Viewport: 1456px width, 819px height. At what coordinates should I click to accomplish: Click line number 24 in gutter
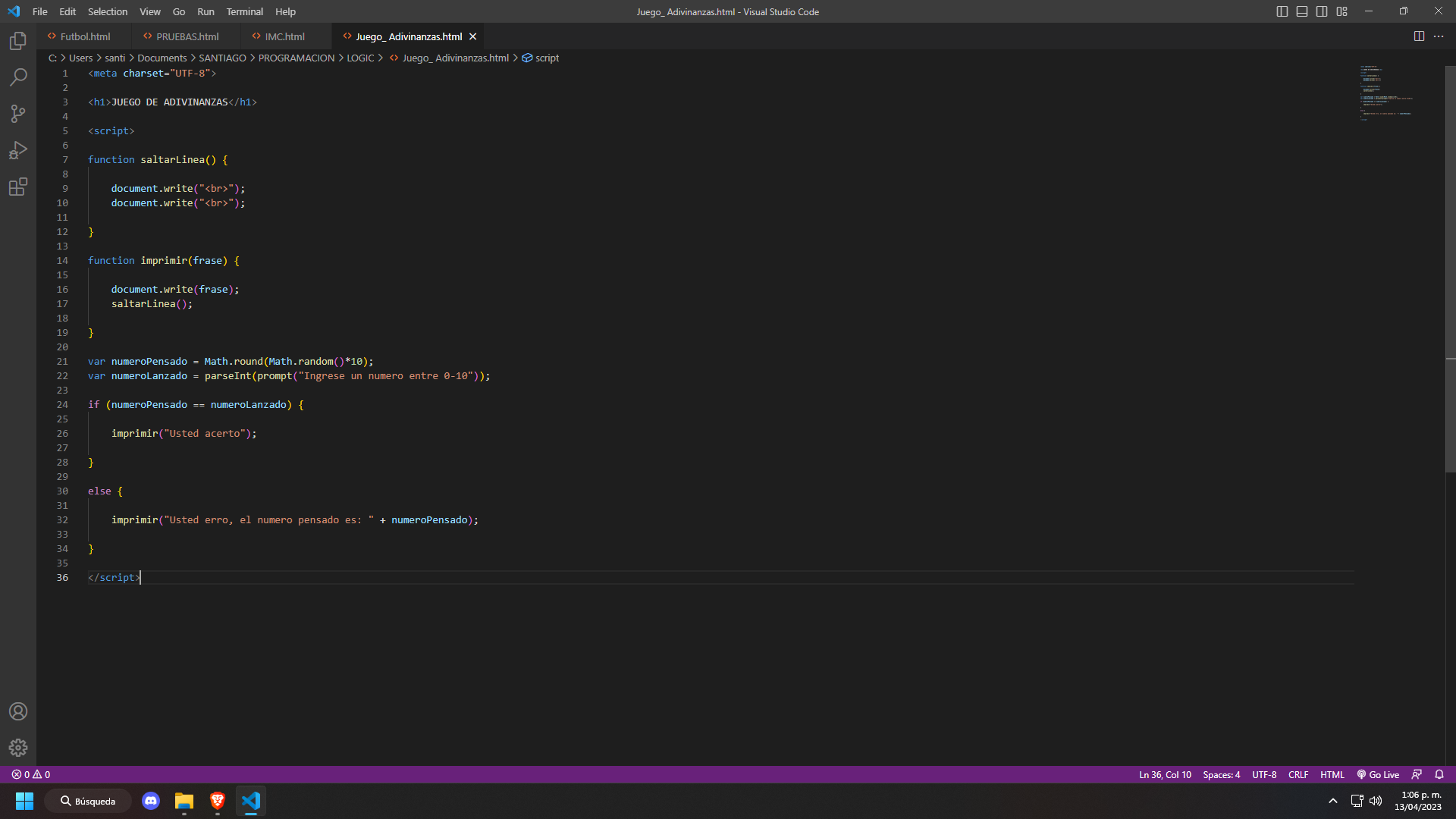[x=62, y=405]
